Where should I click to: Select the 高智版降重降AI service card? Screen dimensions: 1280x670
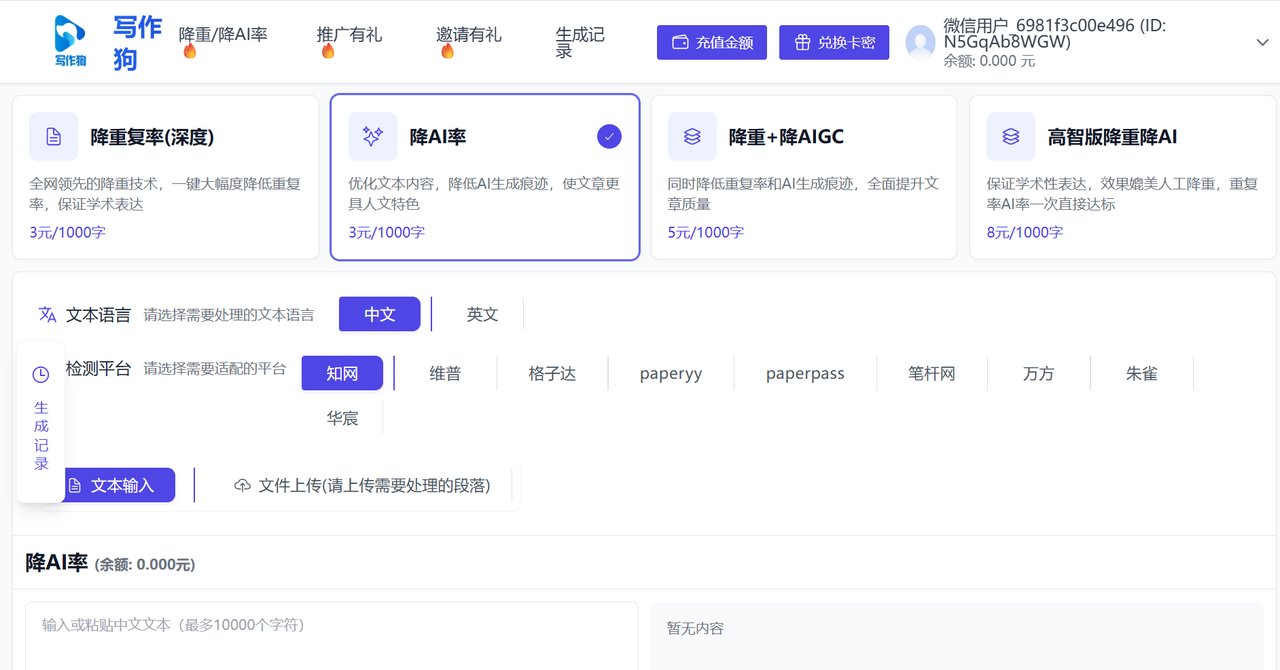(x=1123, y=177)
